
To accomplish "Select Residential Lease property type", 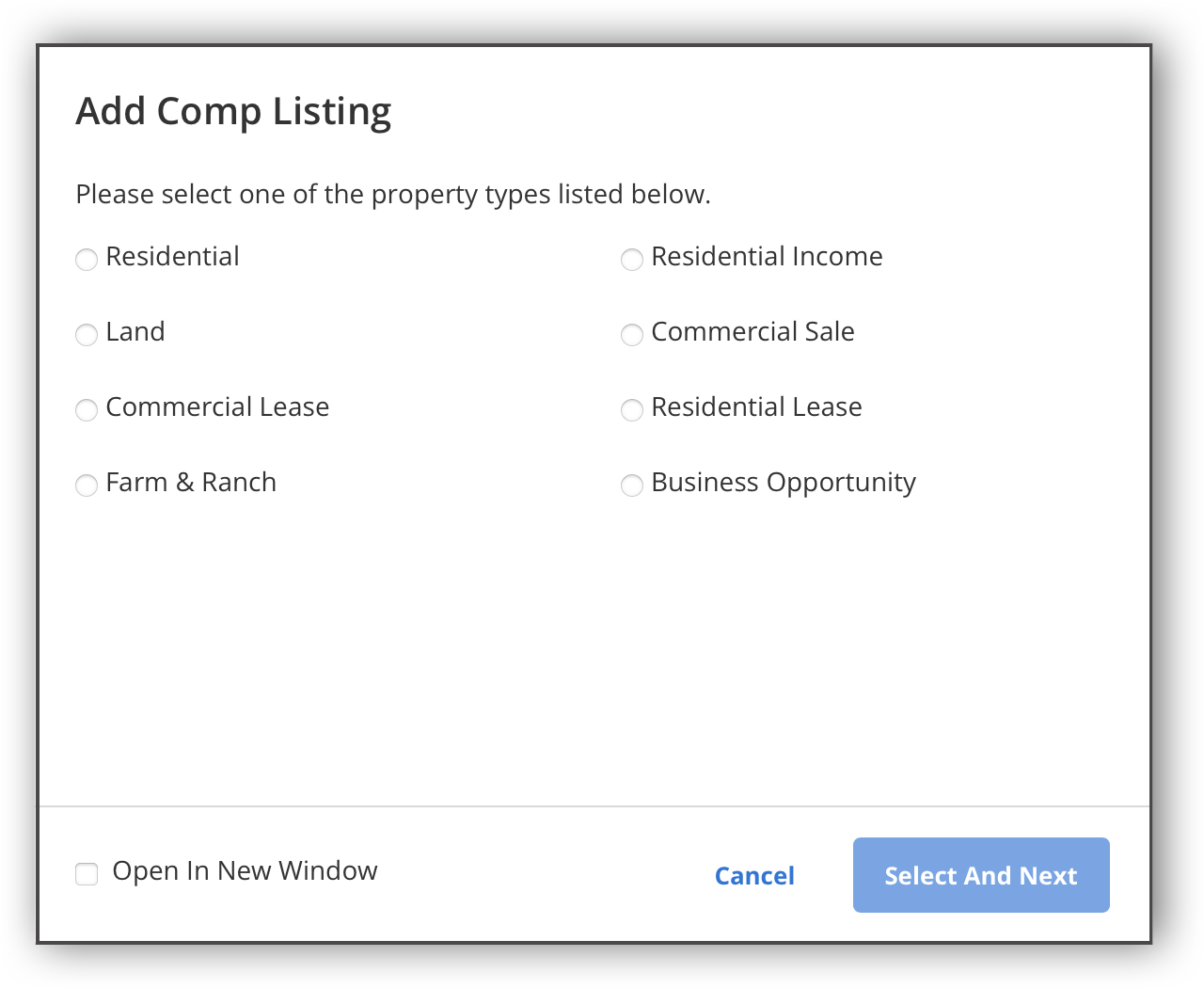I will pyautogui.click(x=631, y=410).
